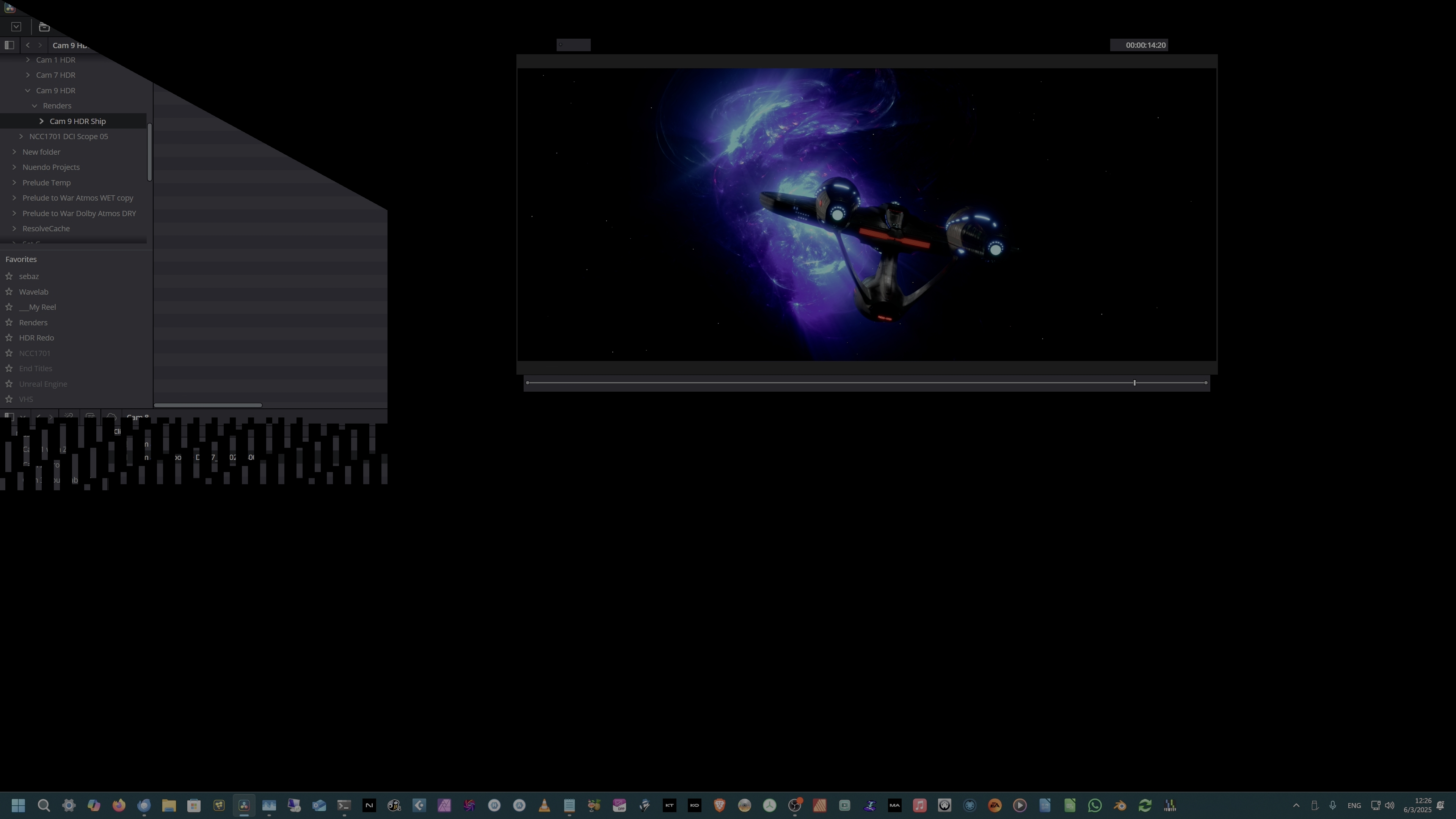Open Microsoft Store from the taskbar
This screenshot has height=819, width=1456.
pyautogui.click(x=194, y=805)
